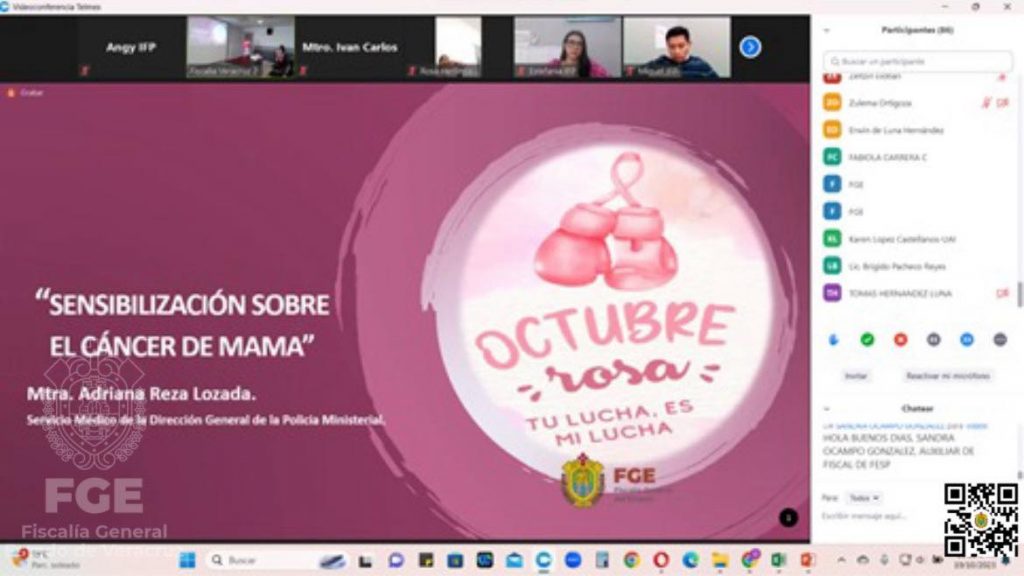Open the weather widget on the taskbar
The width and height of the screenshot is (1024, 576).
tap(46, 560)
